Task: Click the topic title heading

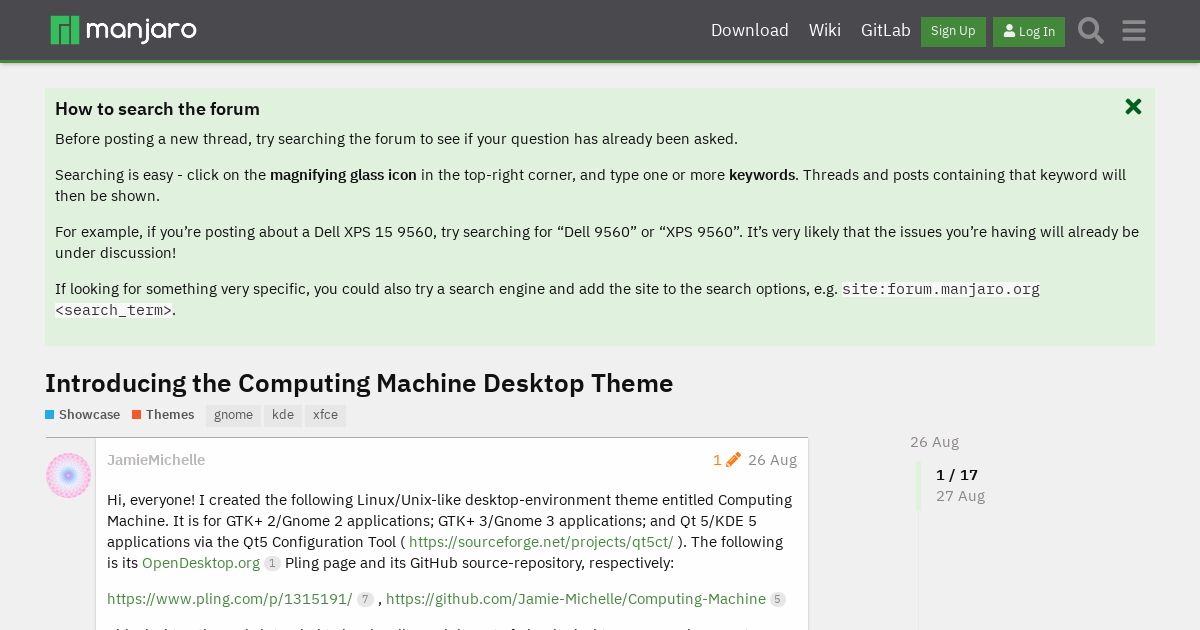Action: (359, 383)
